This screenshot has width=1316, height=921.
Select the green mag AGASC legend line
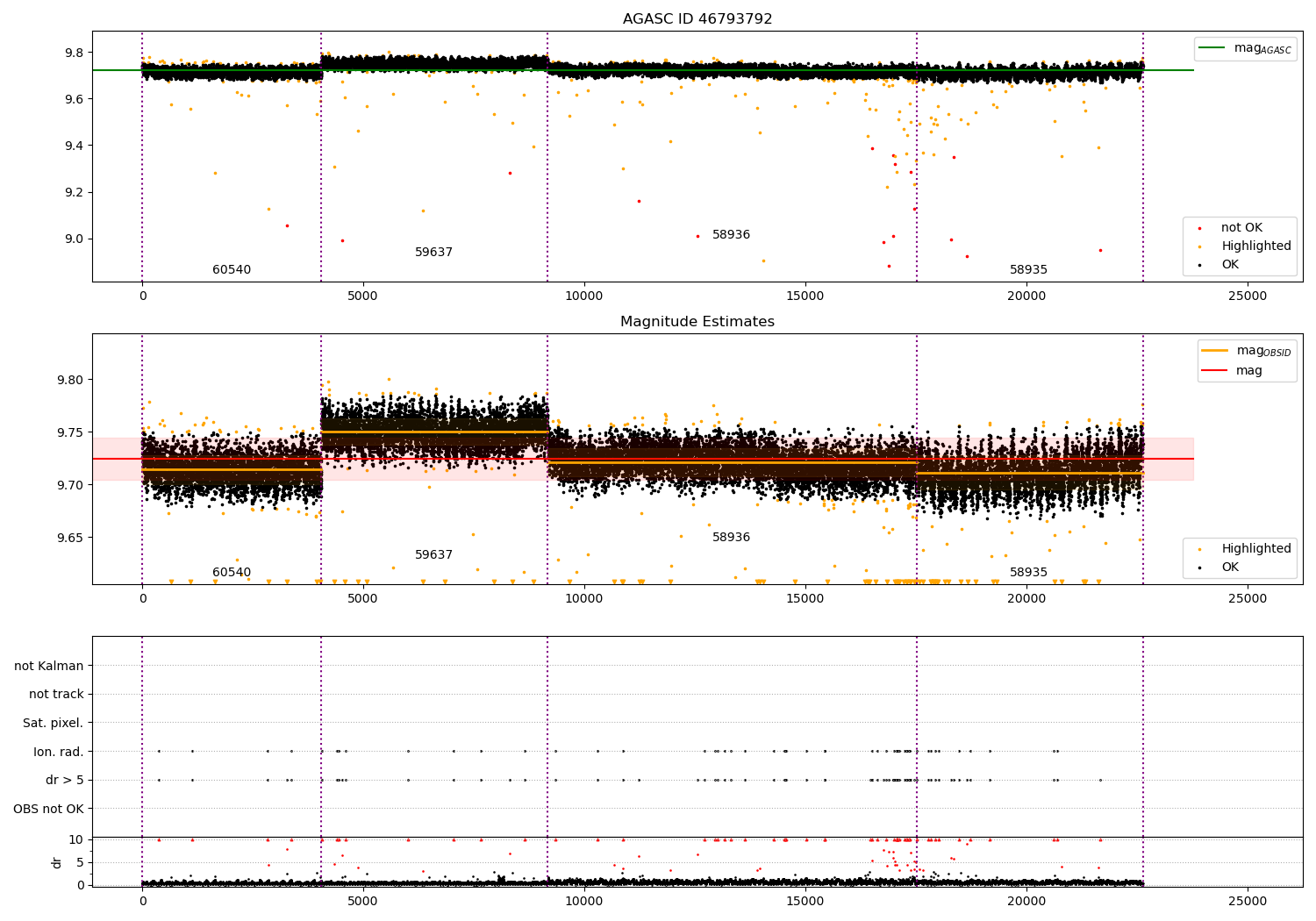click(x=1212, y=48)
